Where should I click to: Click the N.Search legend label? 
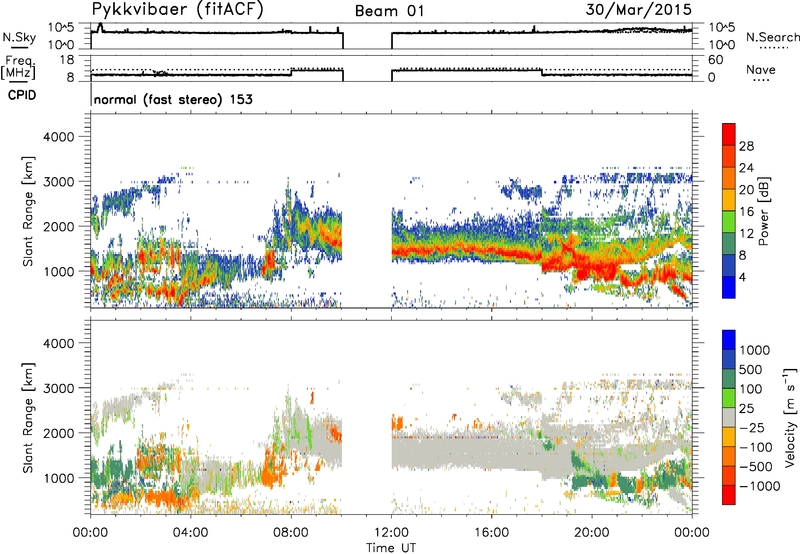click(773, 37)
